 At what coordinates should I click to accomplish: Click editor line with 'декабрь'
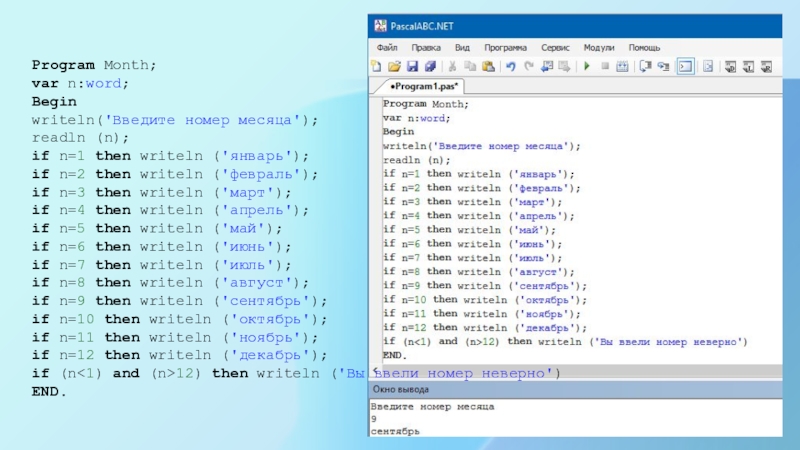click(485, 328)
